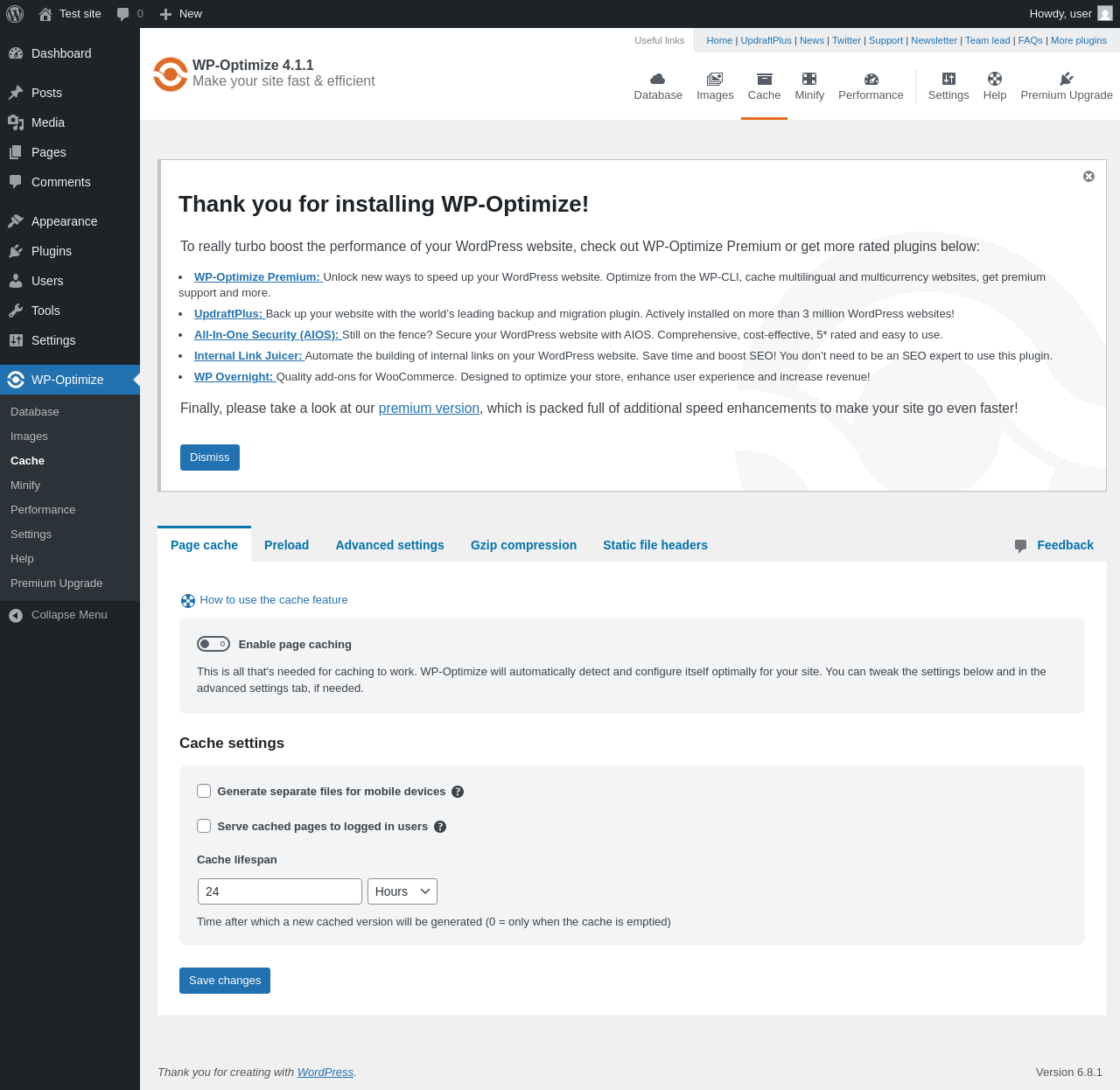Select WP-Optimize sidebar menu item
The height and width of the screenshot is (1090, 1120).
70,380
